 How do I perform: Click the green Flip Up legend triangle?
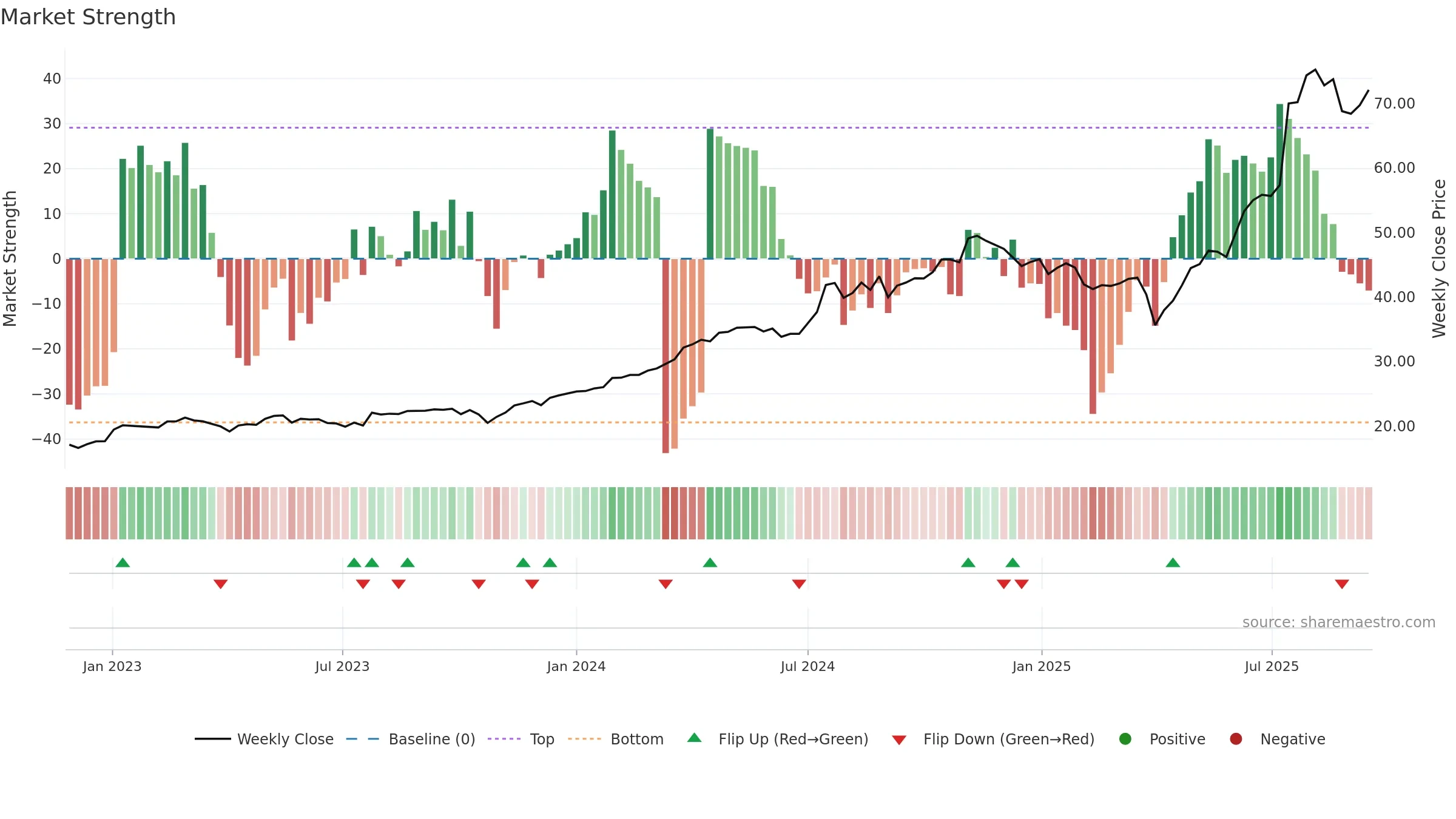click(695, 738)
